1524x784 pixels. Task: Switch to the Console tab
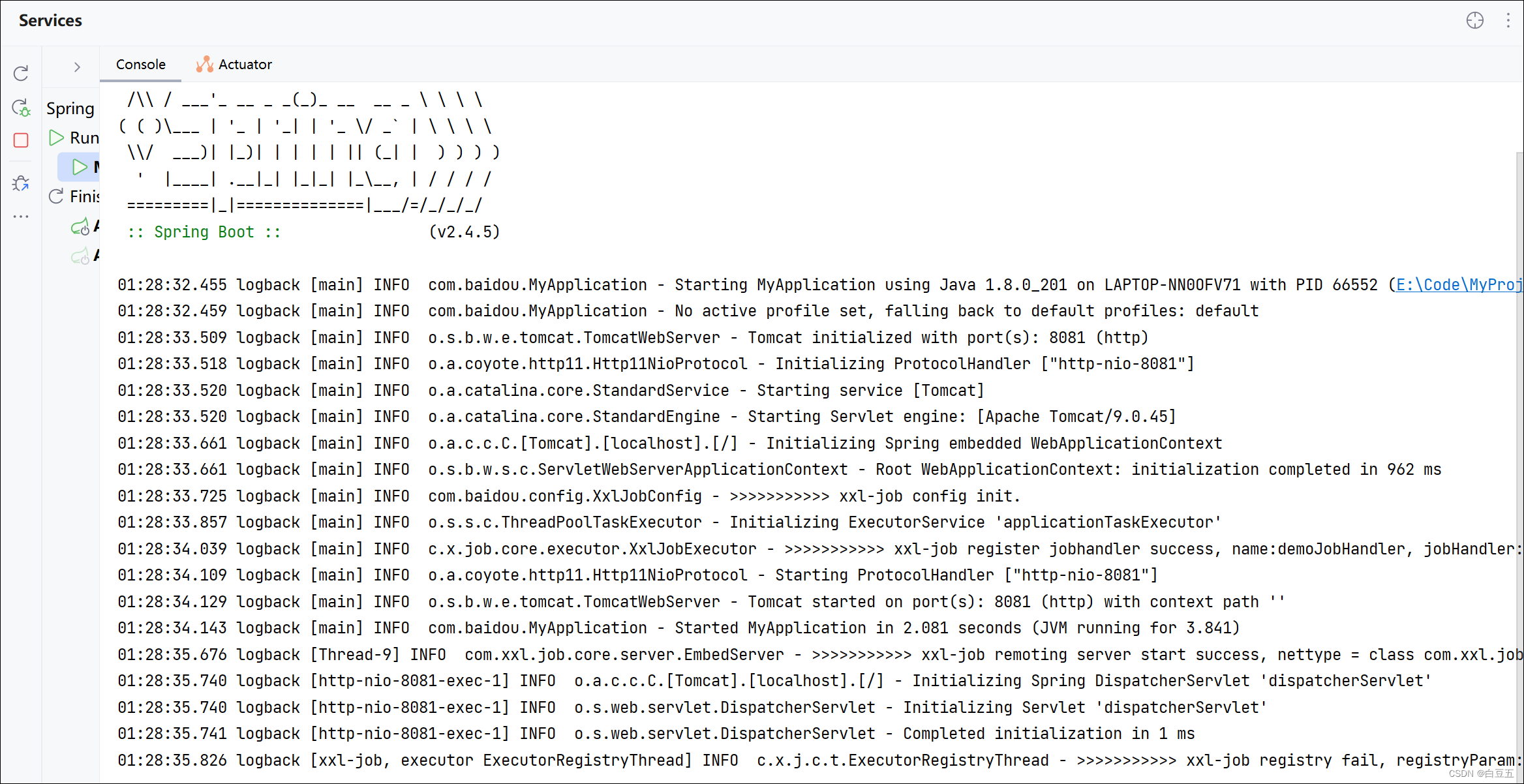point(140,65)
